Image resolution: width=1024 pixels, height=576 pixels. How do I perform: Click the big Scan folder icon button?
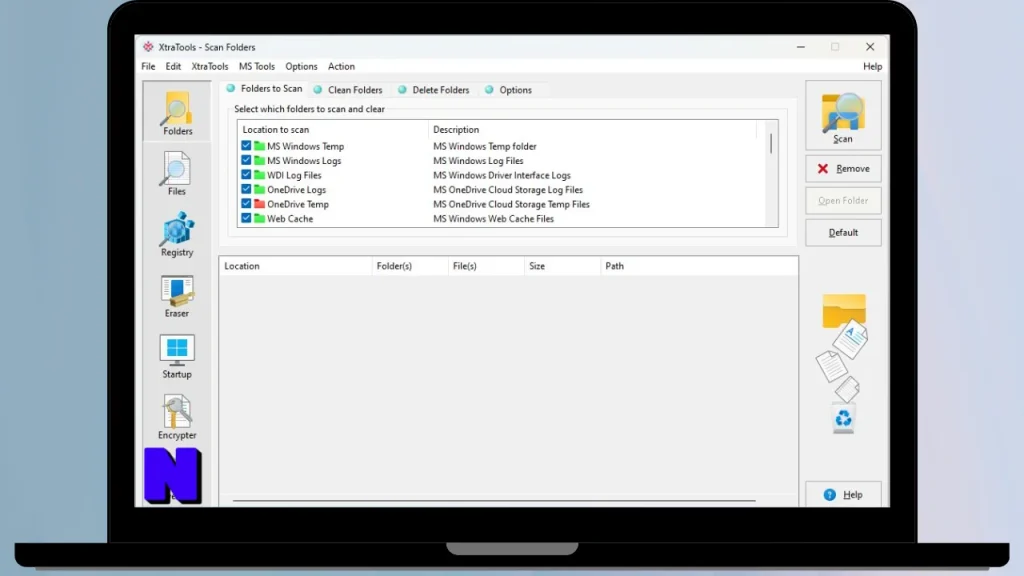pos(843,116)
